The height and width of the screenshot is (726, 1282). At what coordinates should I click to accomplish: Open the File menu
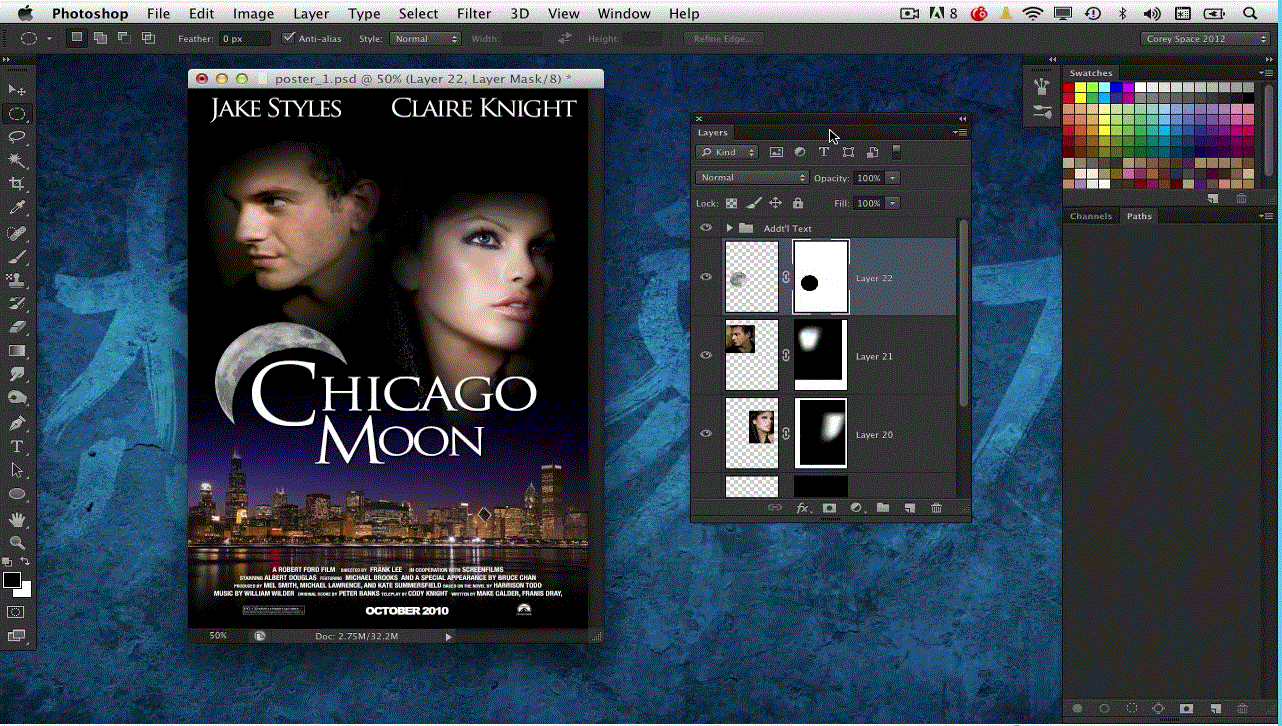pyautogui.click(x=158, y=13)
